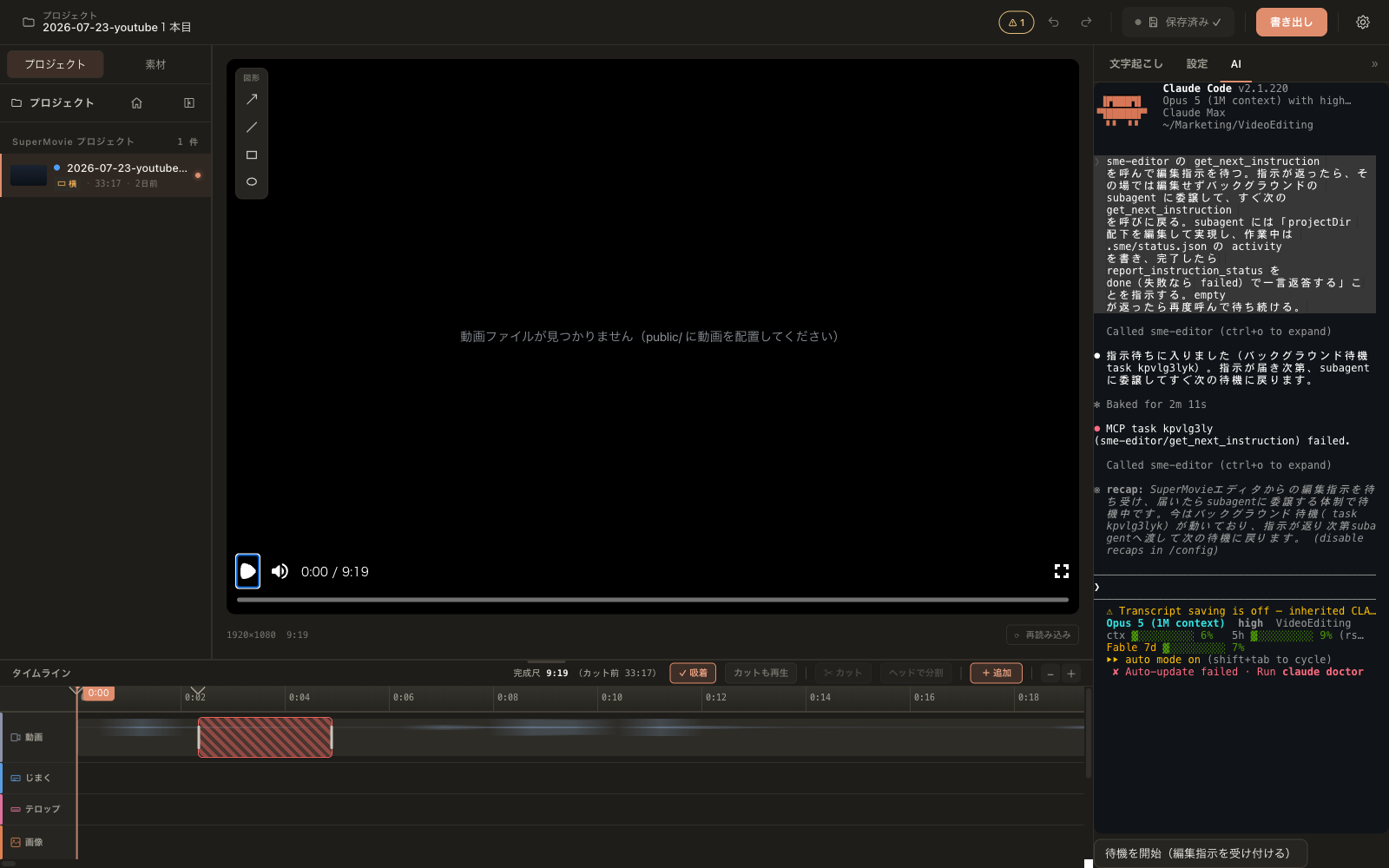The height and width of the screenshot is (868, 1389).
Task: Click the undo arrow icon
Action: click(1054, 23)
